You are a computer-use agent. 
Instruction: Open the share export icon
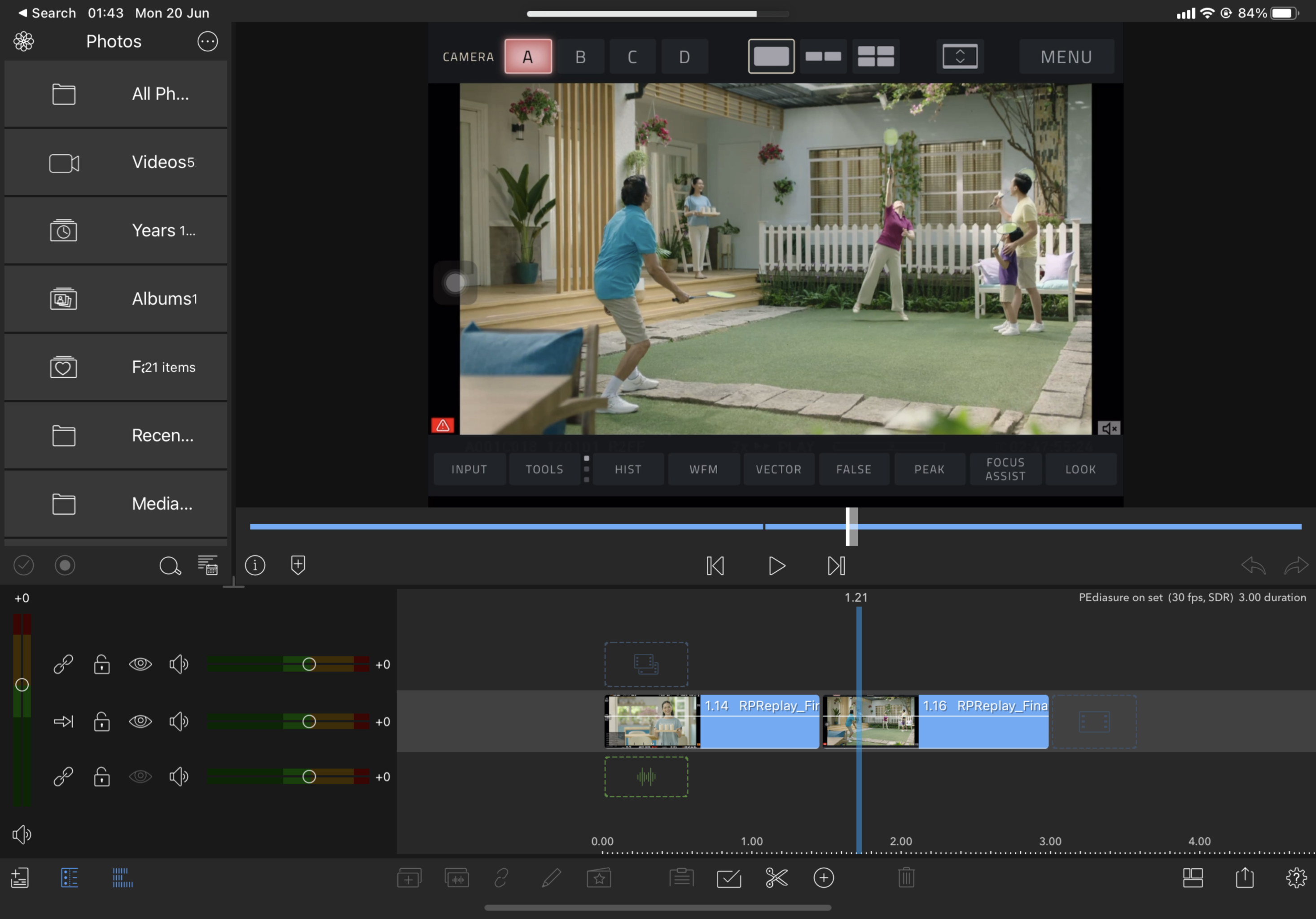[1245, 877]
